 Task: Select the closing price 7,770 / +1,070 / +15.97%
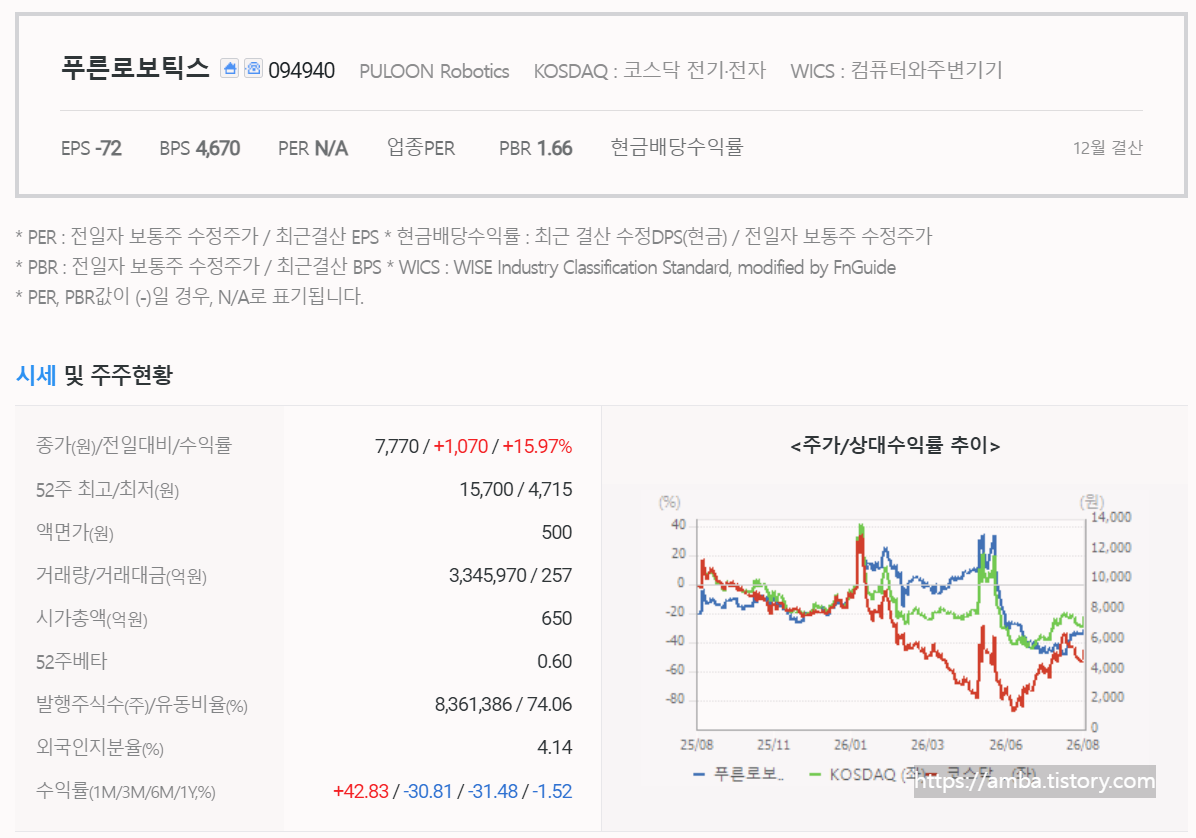[473, 446]
